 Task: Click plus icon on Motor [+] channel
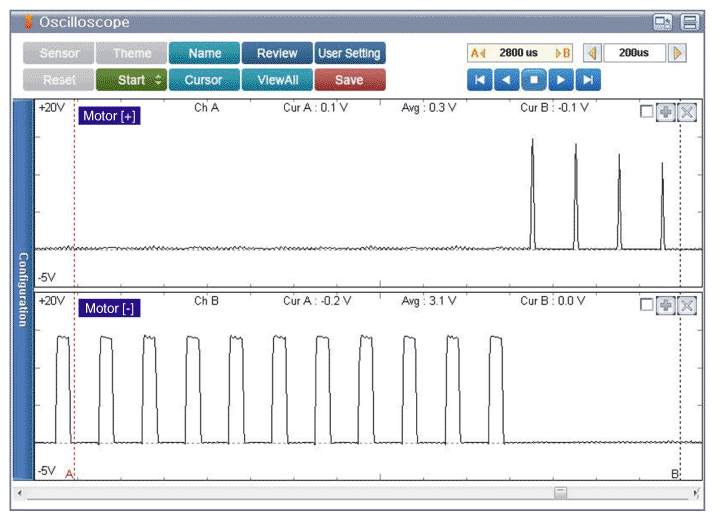pyautogui.click(x=665, y=112)
